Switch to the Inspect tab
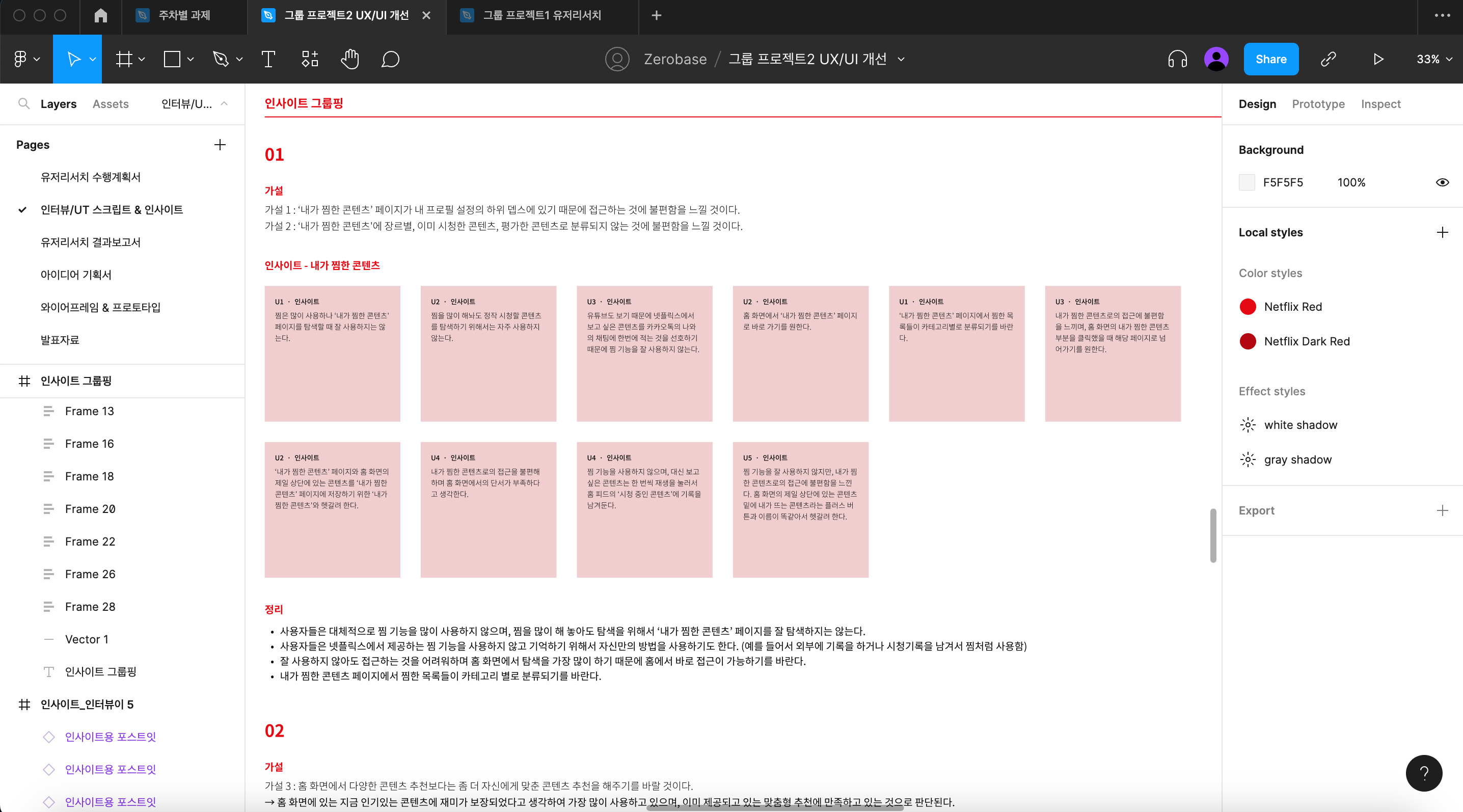 tap(1380, 104)
